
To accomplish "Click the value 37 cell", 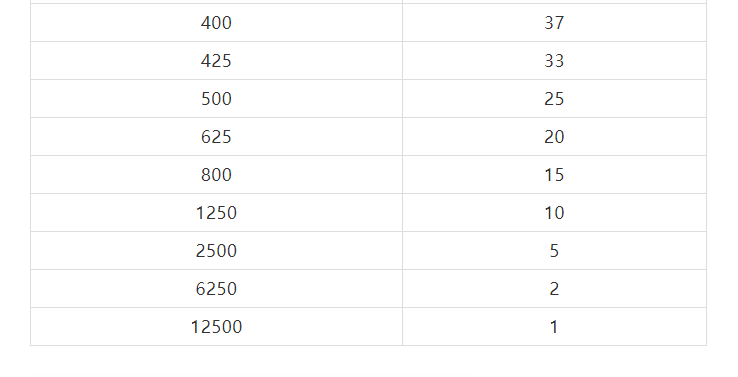I will (554, 23).
